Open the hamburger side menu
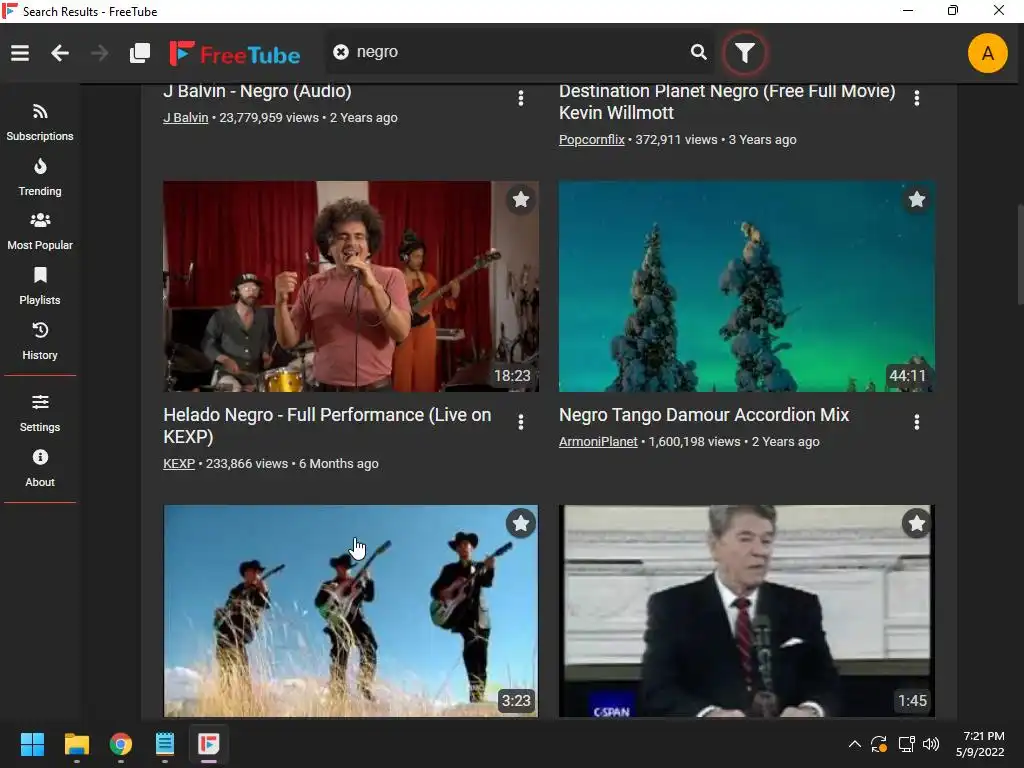Viewport: 1024px width, 768px height. (20, 53)
